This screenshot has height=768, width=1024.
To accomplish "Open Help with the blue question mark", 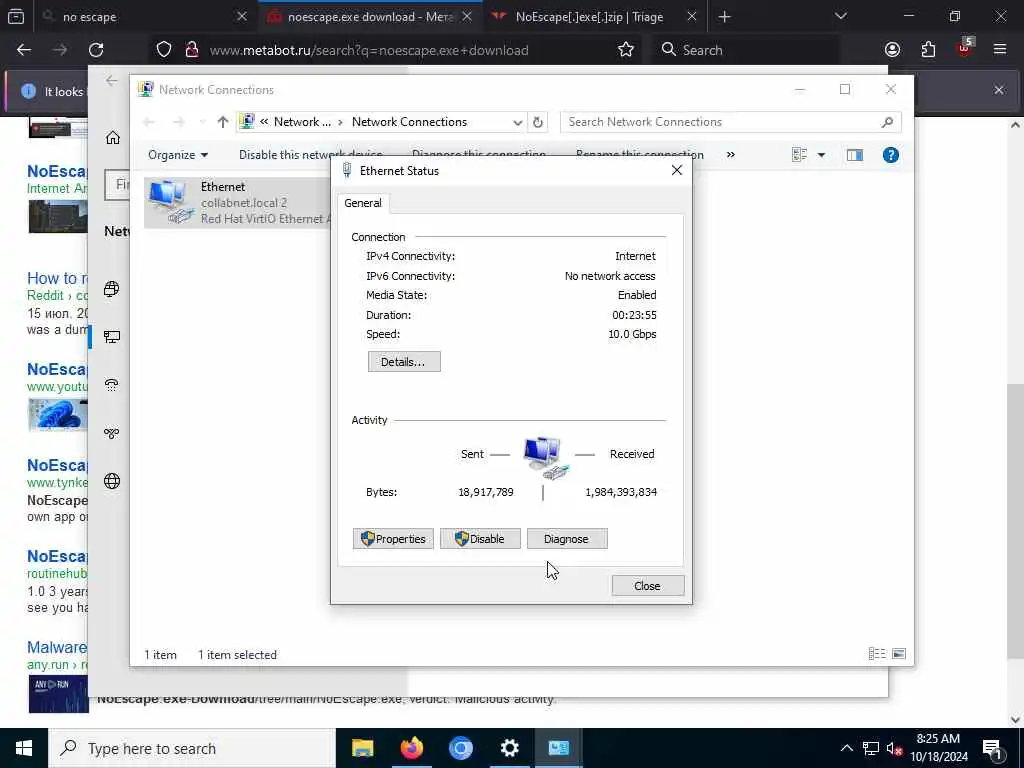I will click(890, 155).
